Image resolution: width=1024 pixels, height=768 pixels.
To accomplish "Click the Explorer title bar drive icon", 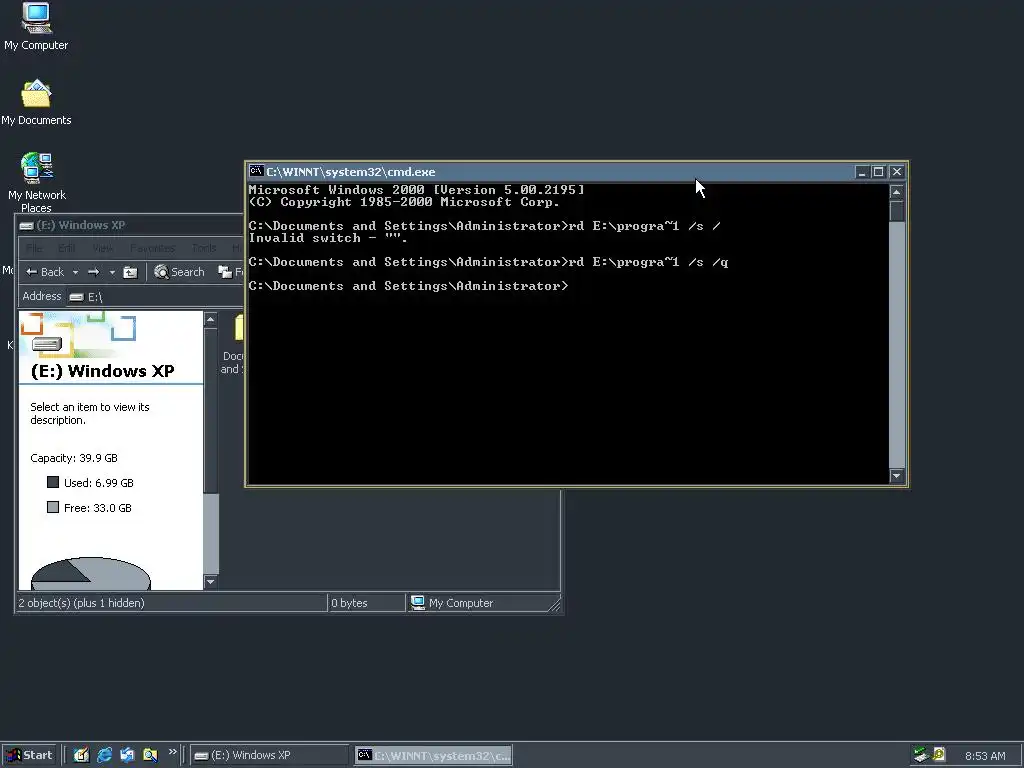I will (x=26, y=225).
